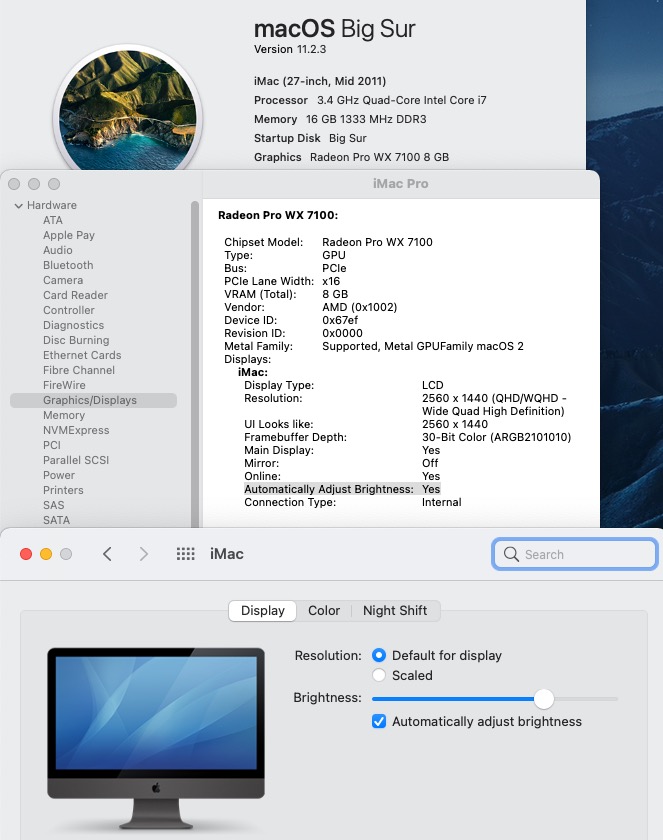The image size is (663, 840).
Task: Click the back arrow in Displays preferences
Action: 107,554
